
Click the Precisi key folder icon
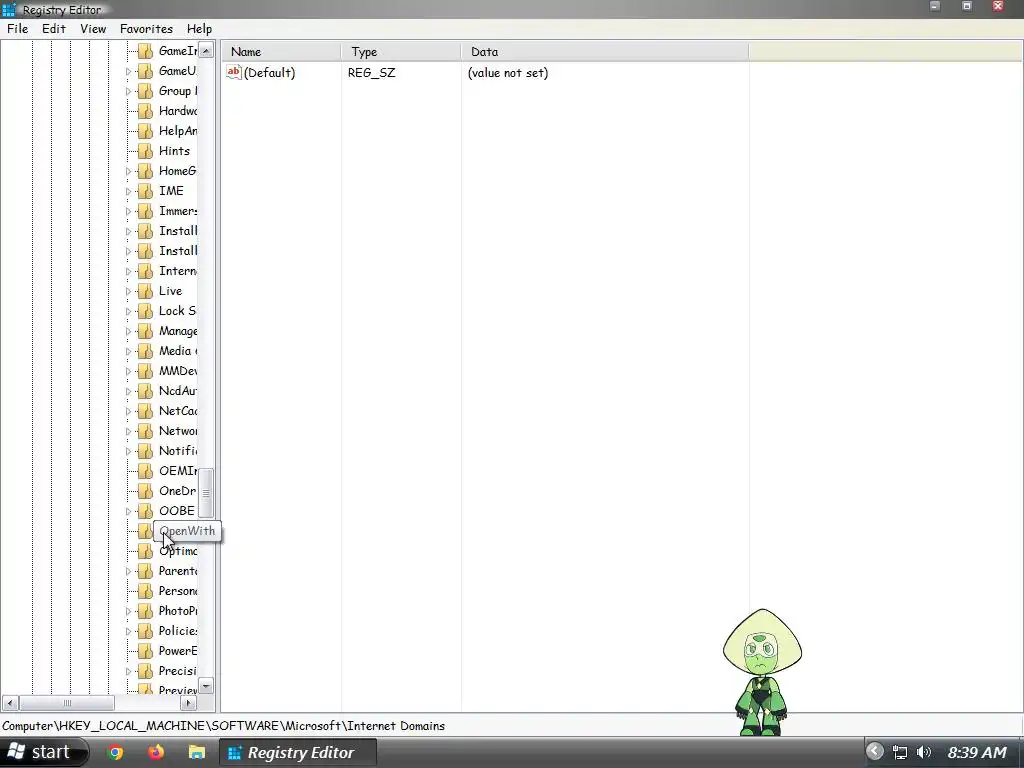(x=145, y=671)
